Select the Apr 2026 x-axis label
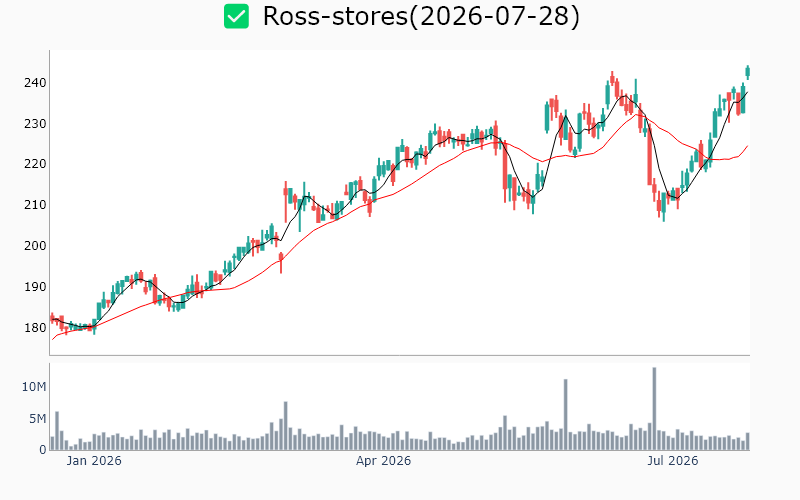Screen dimensions: 800x500 tap(383, 461)
